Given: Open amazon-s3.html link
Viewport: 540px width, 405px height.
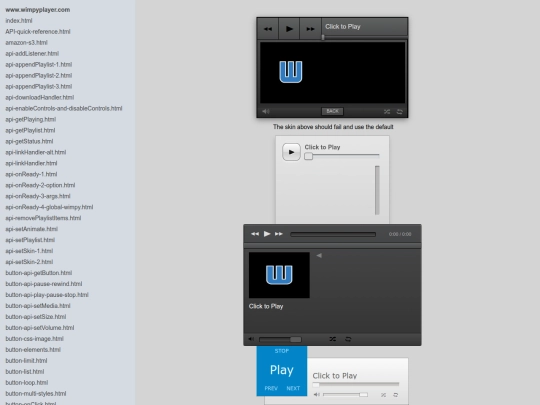Looking at the screenshot, I should click(26, 43).
